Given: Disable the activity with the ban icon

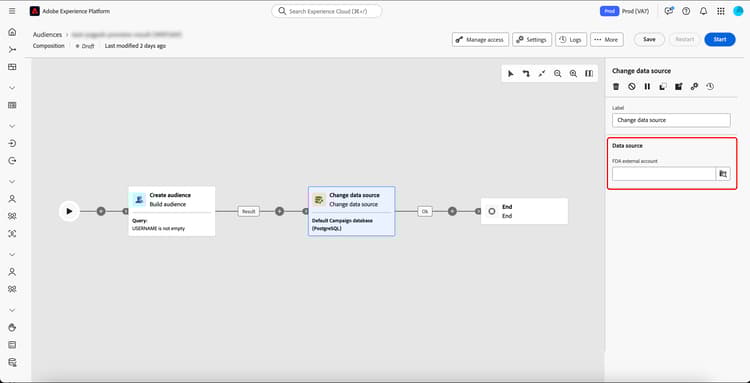Looking at the screenshot, I should 632,87.
